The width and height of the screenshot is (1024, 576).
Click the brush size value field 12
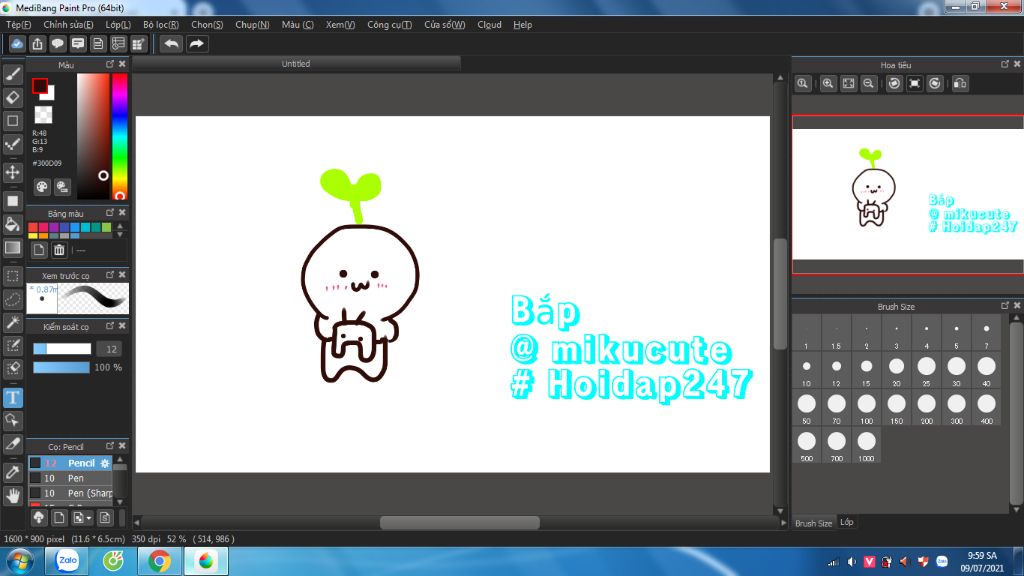click(x=110, y=349)
